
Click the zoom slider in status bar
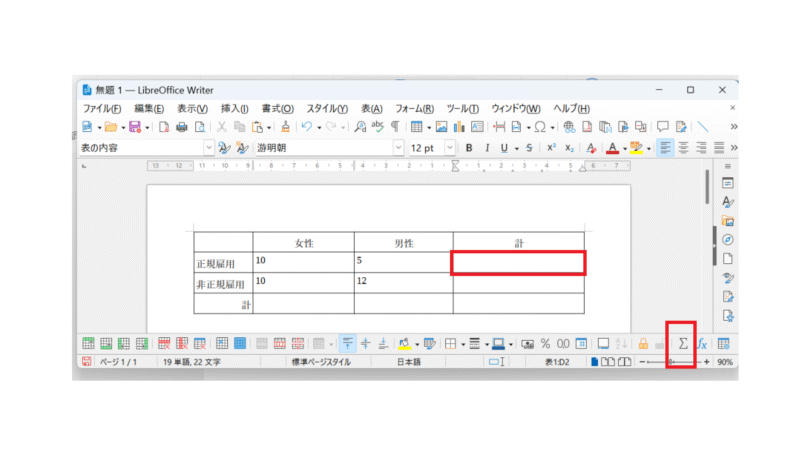click(x=673, y=362)
